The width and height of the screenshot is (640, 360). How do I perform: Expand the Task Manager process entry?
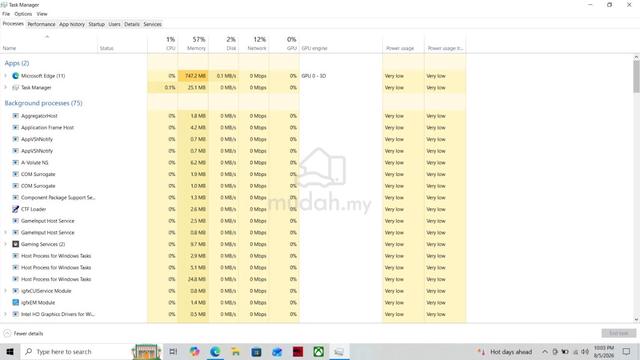[5, 88]
